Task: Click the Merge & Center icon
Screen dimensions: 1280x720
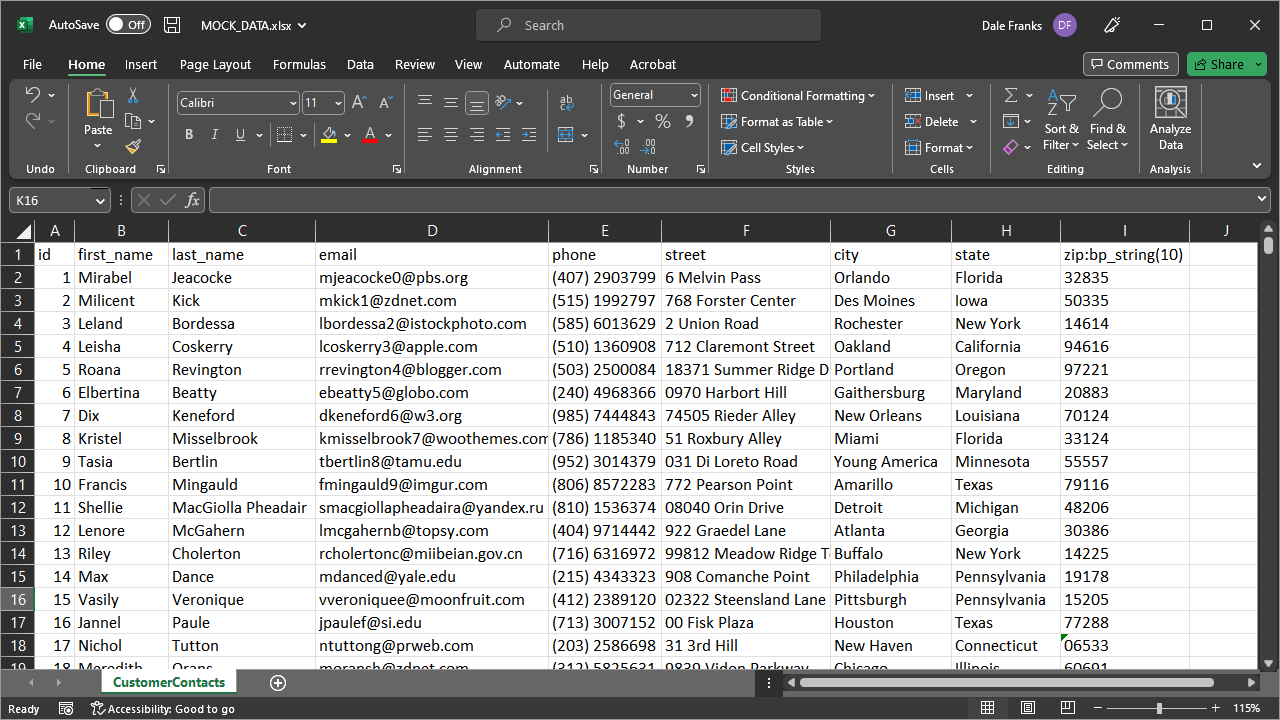Action: pos(566,135)
